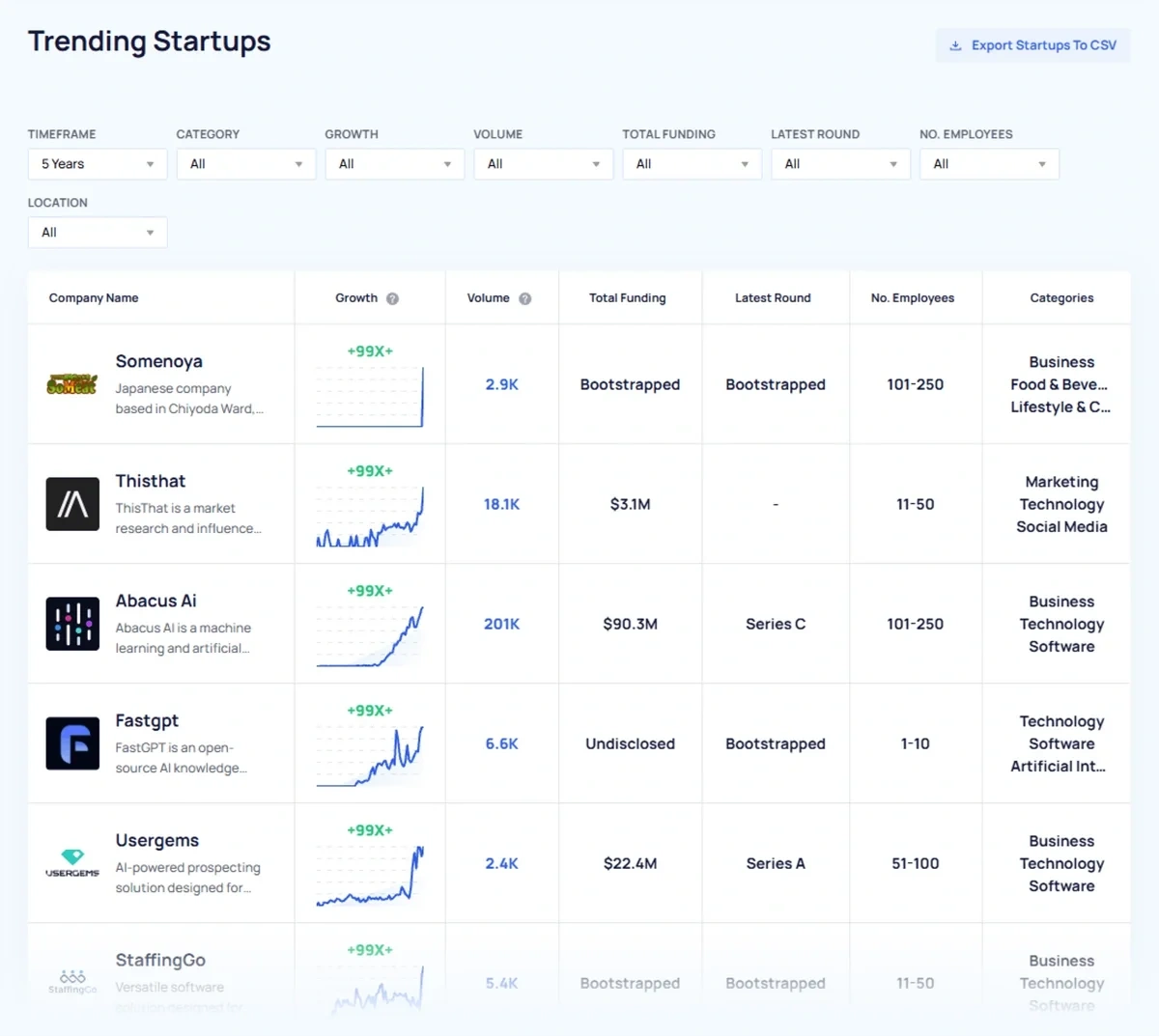The image size is (1159, 1036).
Task: Open the Abacus Ai company name link
Action: coord(156,601)
